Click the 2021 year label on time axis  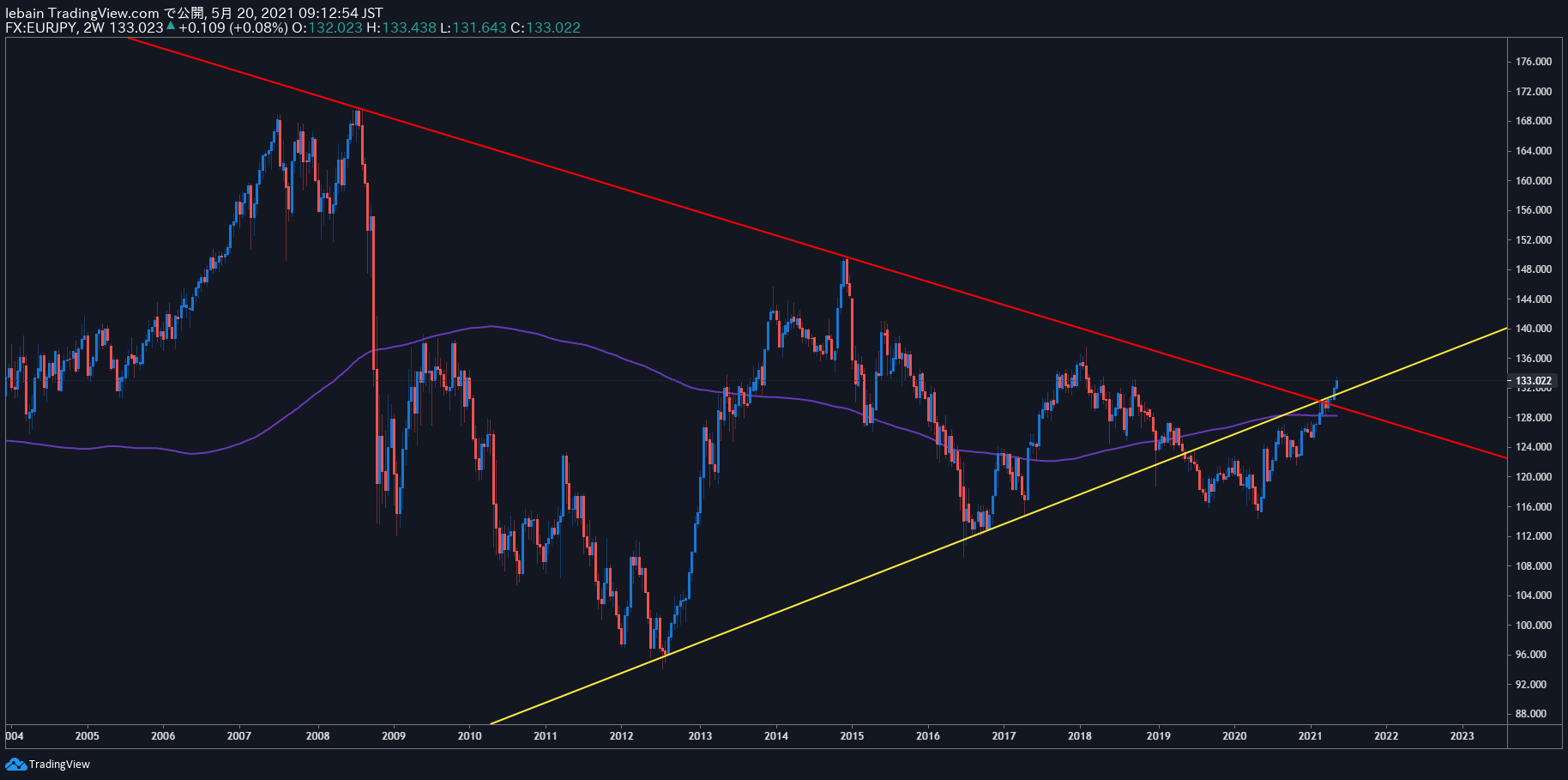click(1310, 736)
